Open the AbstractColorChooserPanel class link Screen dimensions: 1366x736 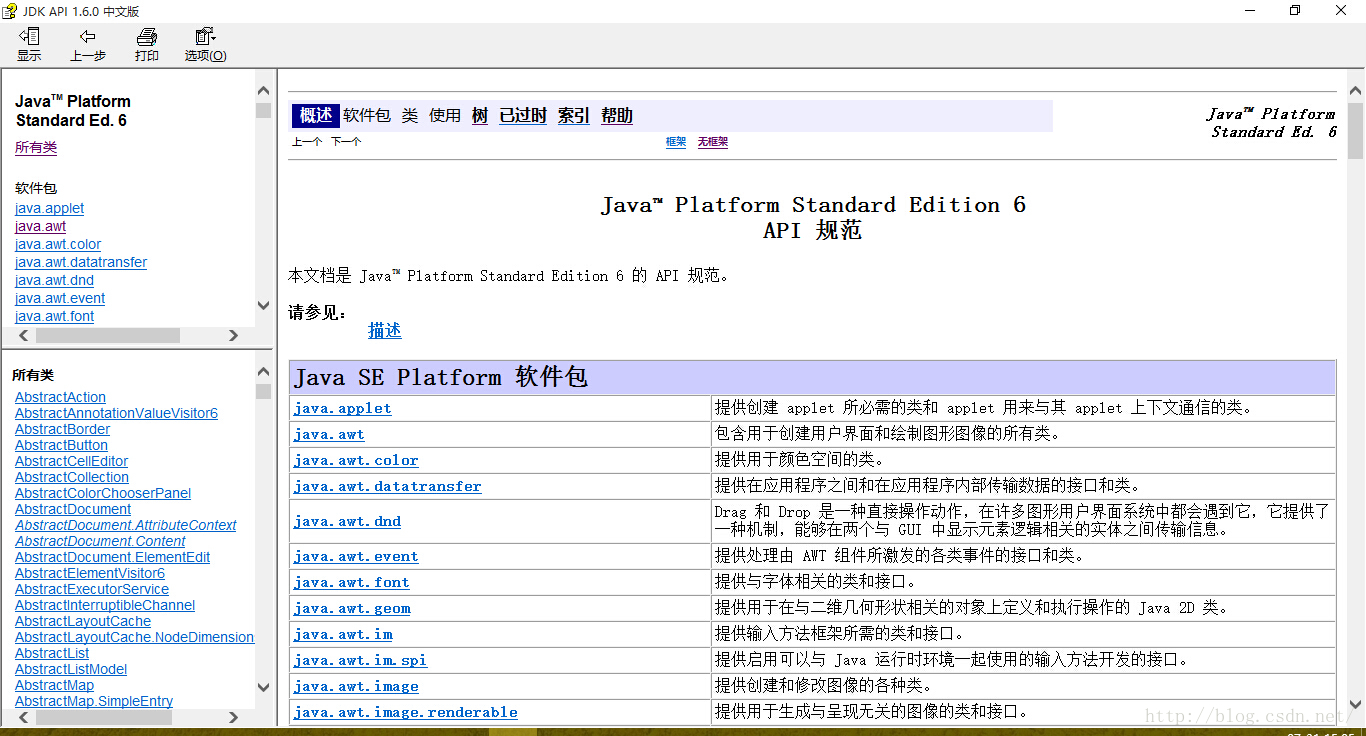pos(103,493)
